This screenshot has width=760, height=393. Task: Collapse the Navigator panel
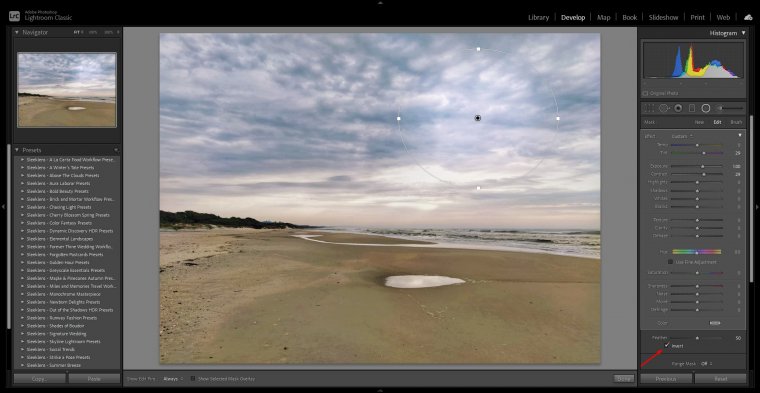point(16,32)
